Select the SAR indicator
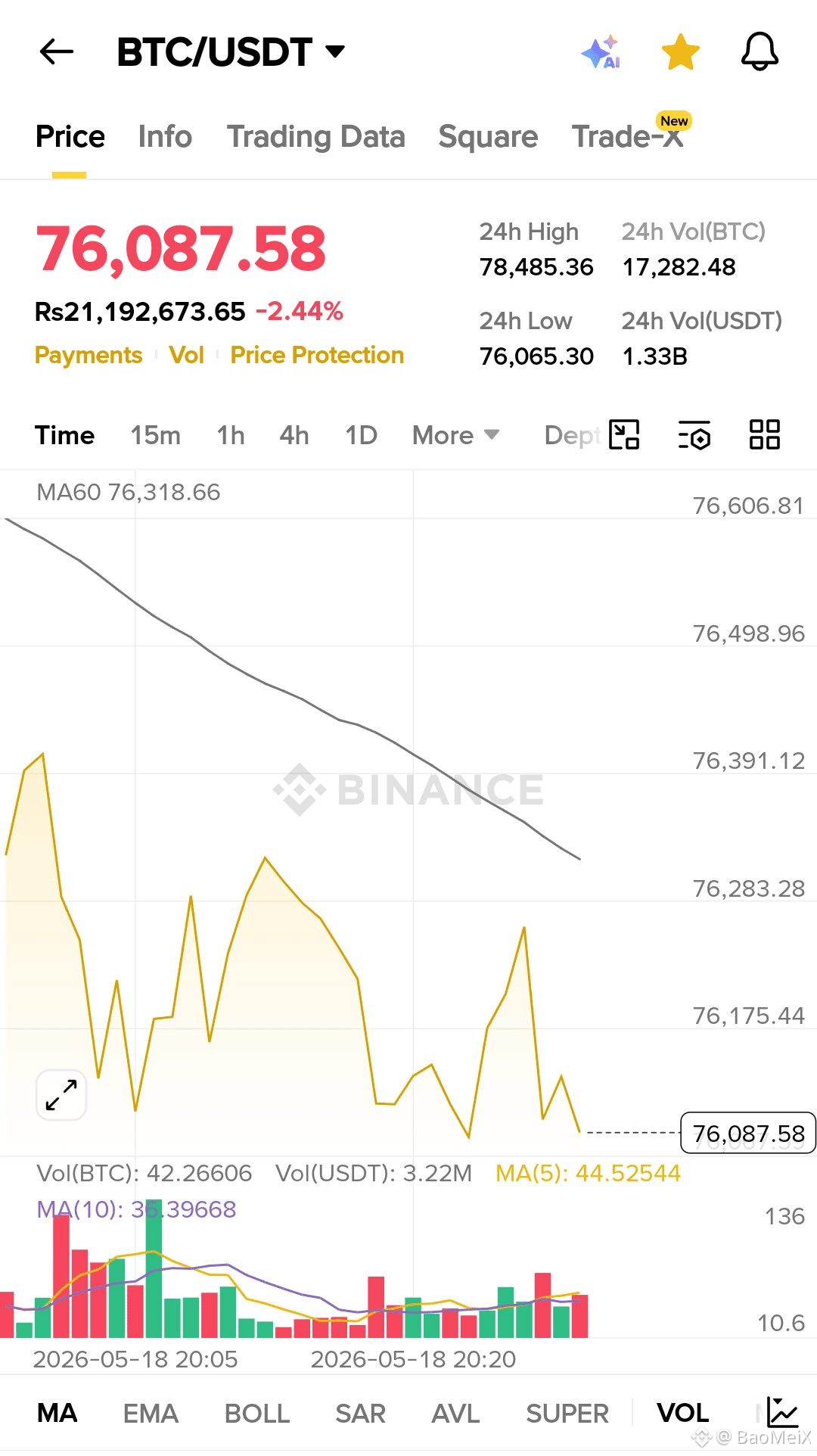817x1456 pixels. pos(361,1413)
